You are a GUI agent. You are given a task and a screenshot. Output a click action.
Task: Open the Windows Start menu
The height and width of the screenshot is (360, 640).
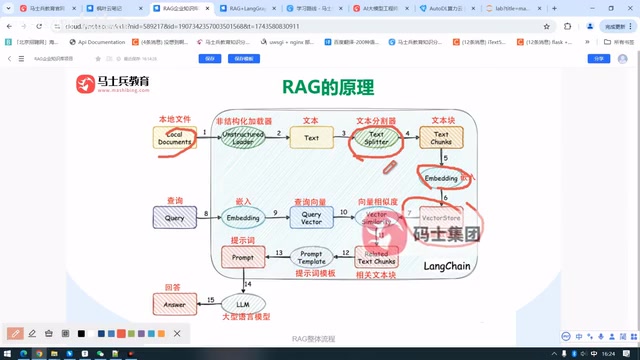[7, 353]
